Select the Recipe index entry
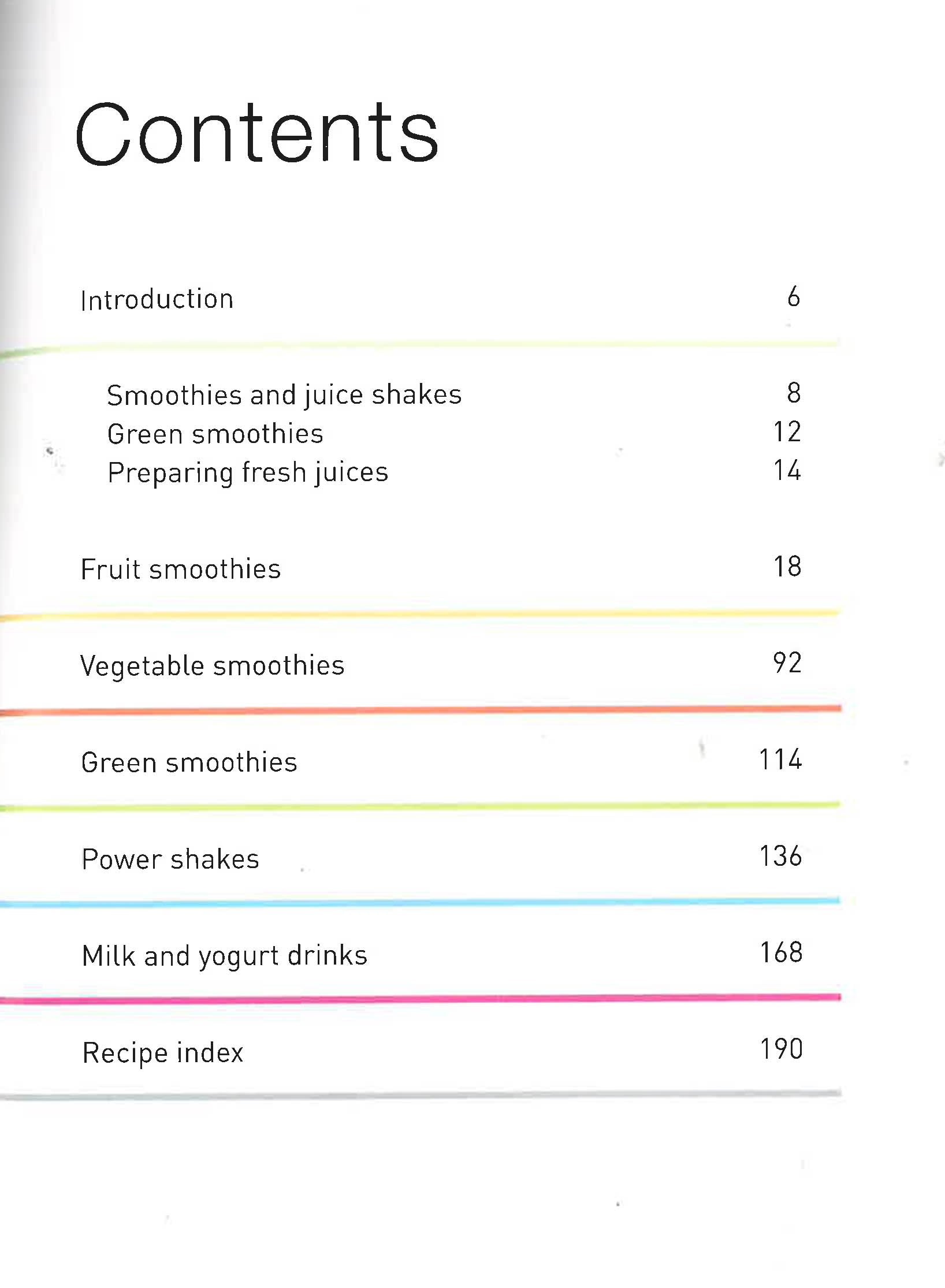 (163, 1053)
